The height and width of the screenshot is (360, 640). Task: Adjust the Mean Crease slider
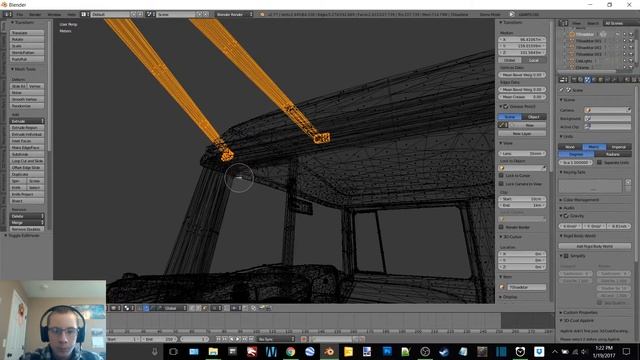(x=522, y=97)
